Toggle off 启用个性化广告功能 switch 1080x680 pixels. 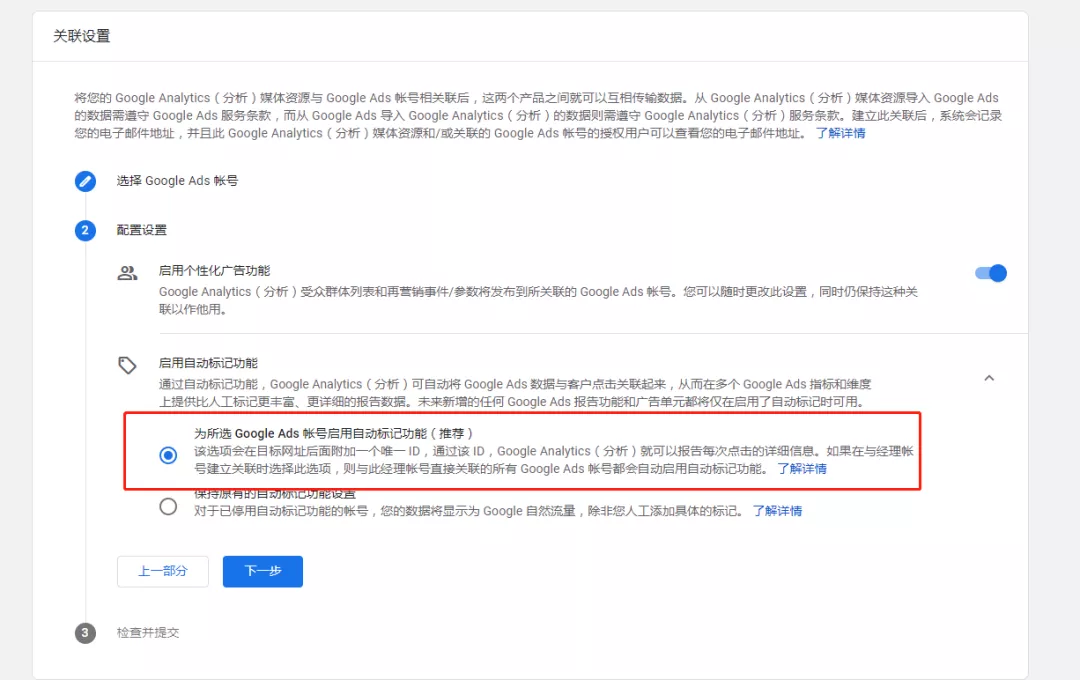point(991,274)
